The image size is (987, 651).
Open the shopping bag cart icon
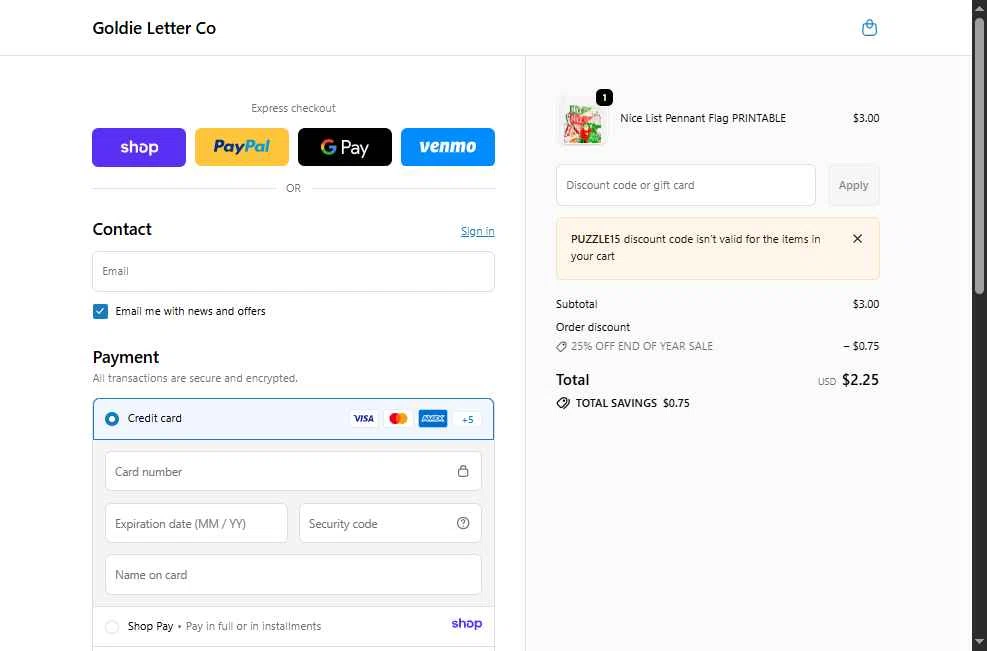(x=869, y=28)
